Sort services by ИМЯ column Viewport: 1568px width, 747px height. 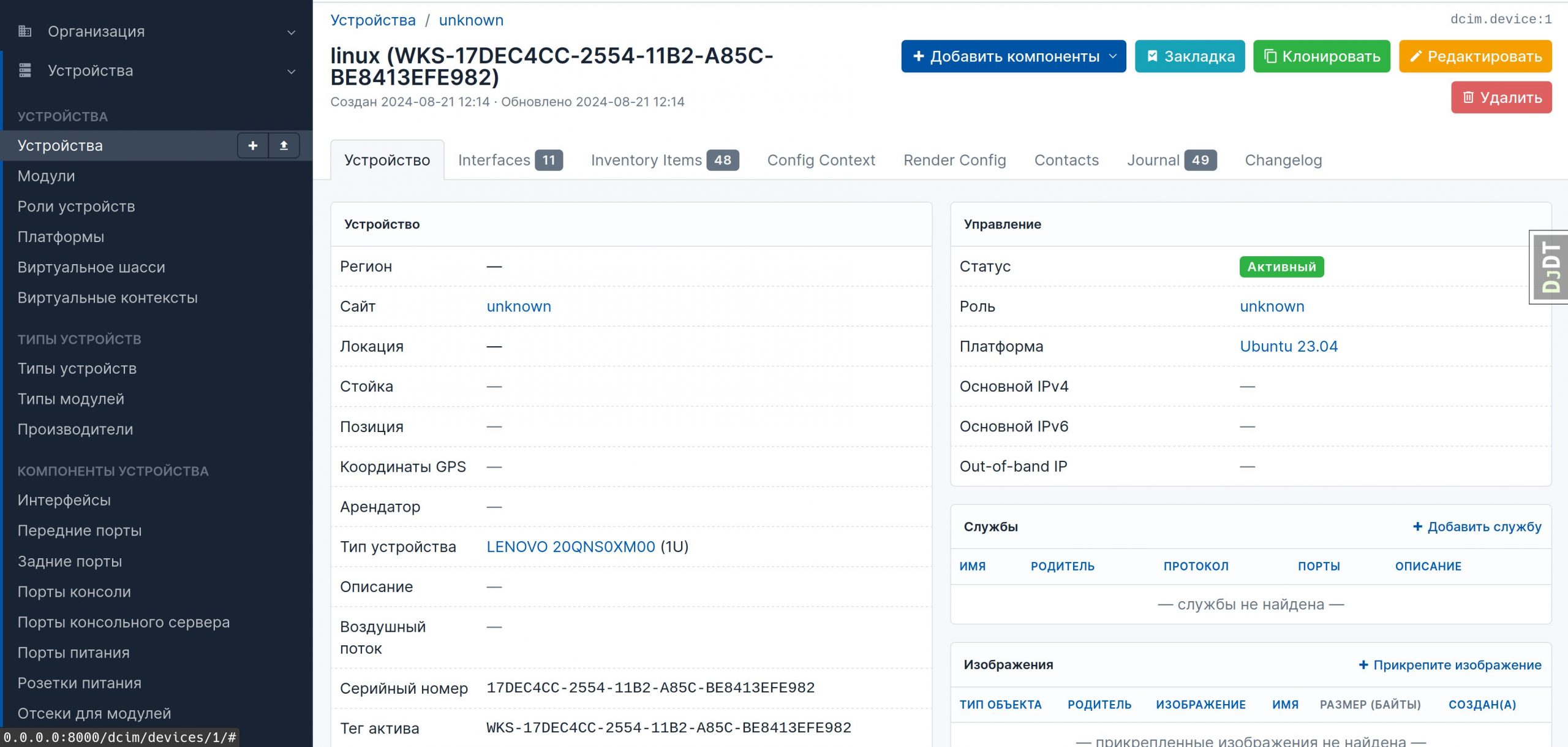(x=973, y=567)
